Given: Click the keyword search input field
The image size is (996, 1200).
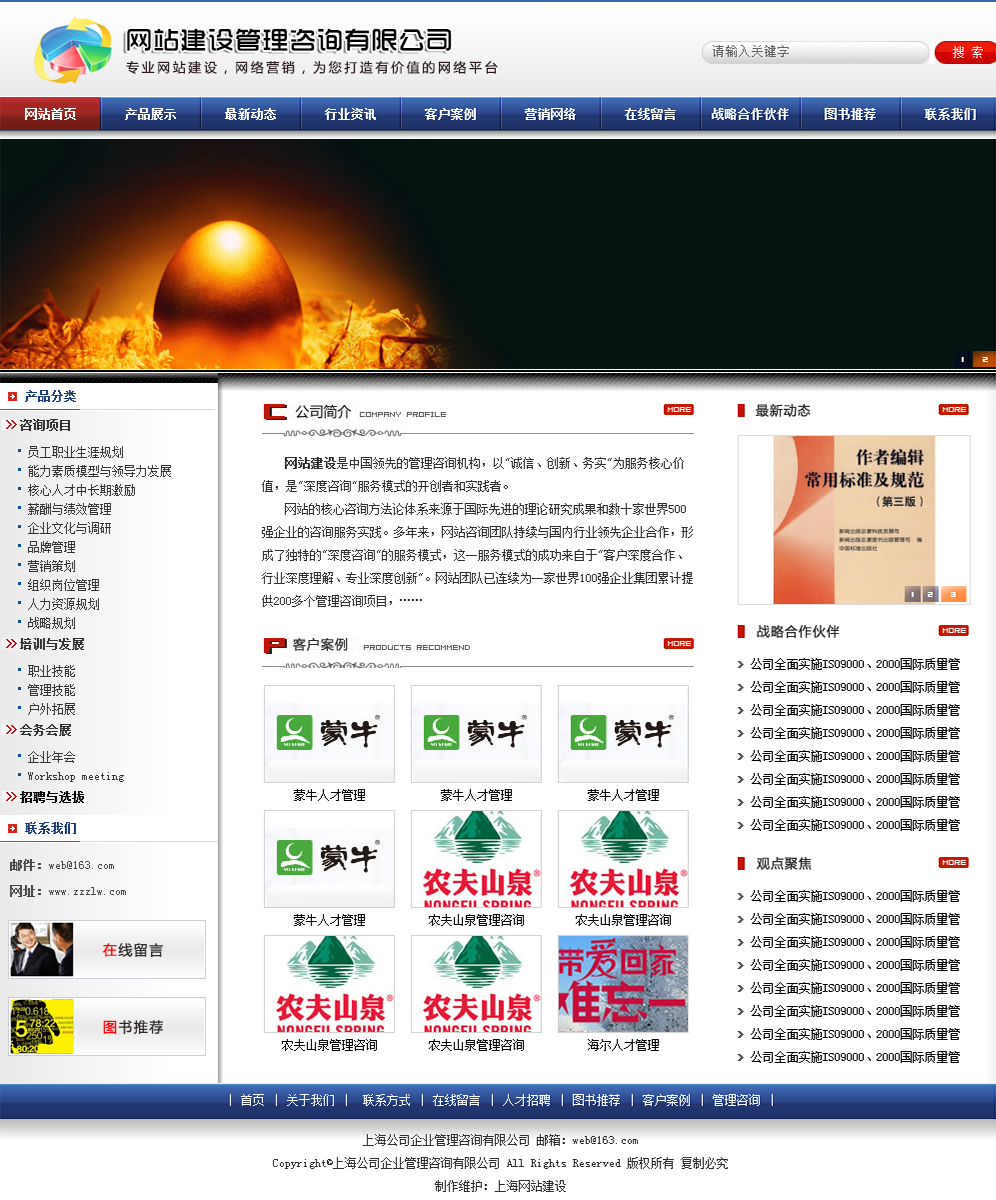Looking at the screenshot, I should click(815, 52).
